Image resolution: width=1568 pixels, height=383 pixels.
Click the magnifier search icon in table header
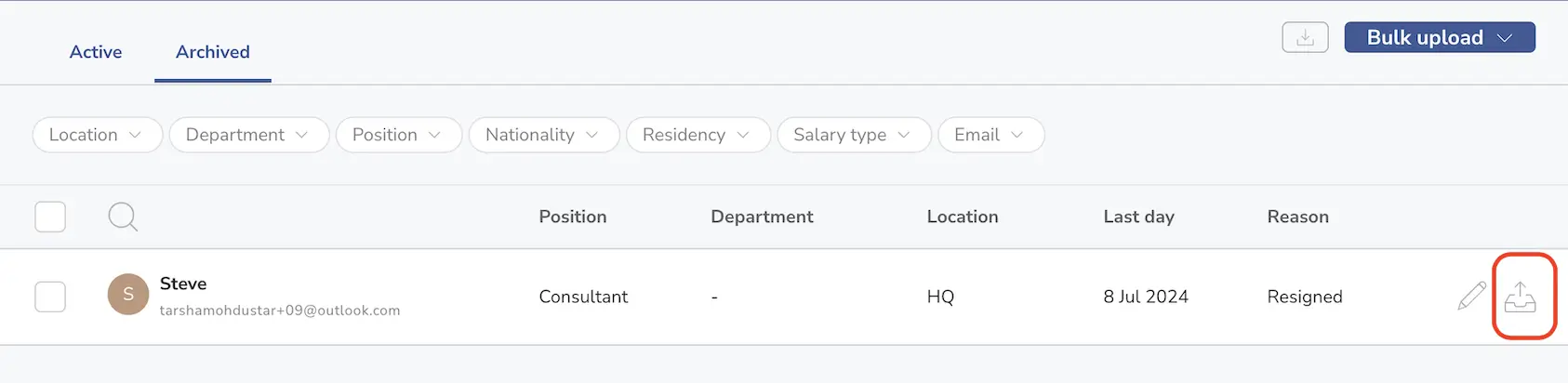pos(123,217)
